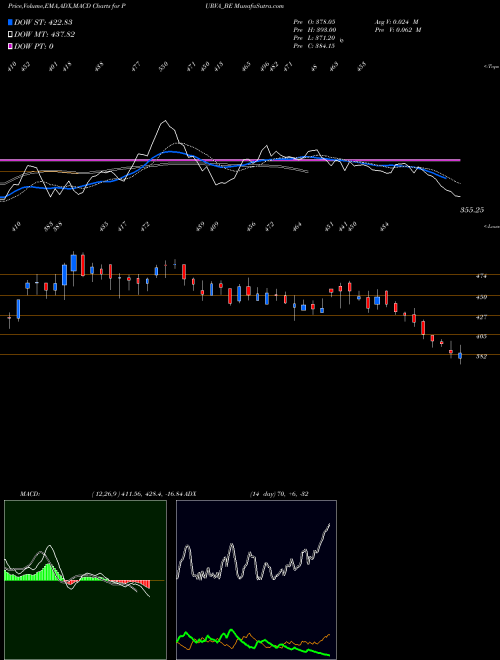Image resolution: width=500 pixels, height=660 pixels.
Task: Click the MACD indicator heading
Action: coord(29,494)
